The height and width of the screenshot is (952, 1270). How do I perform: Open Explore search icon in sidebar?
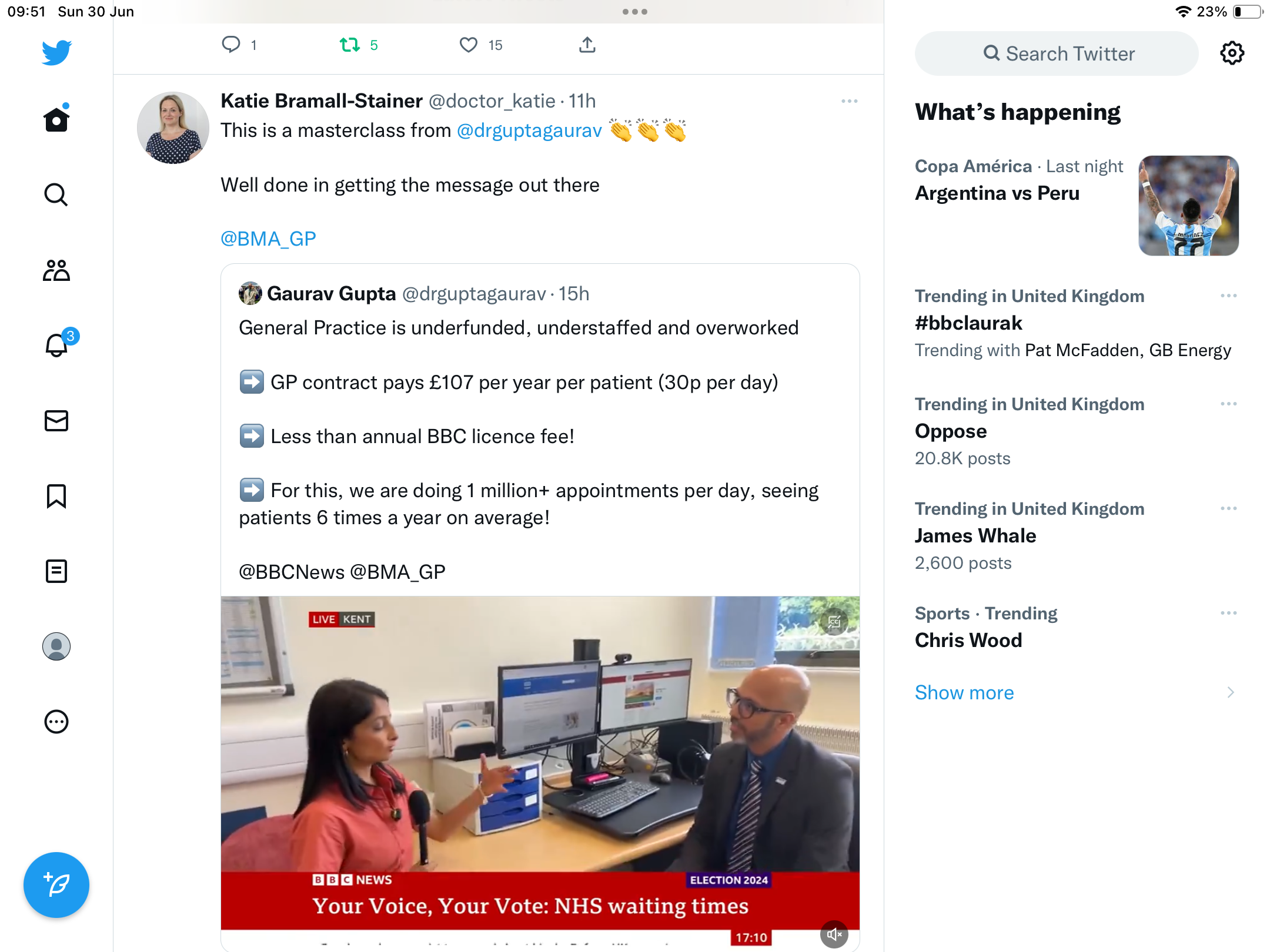coord(56,195)
